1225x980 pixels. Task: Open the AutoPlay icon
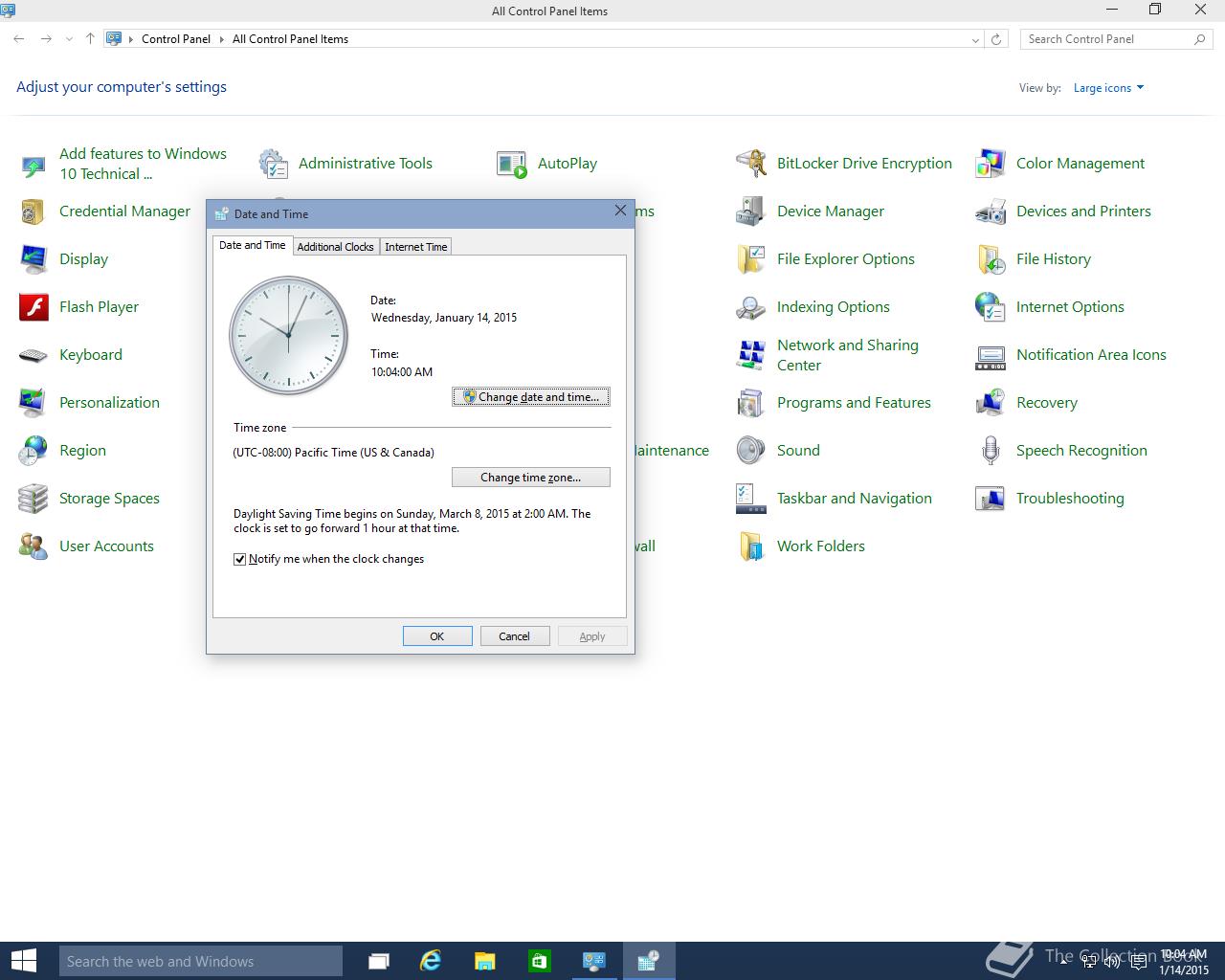coord(512,164)
